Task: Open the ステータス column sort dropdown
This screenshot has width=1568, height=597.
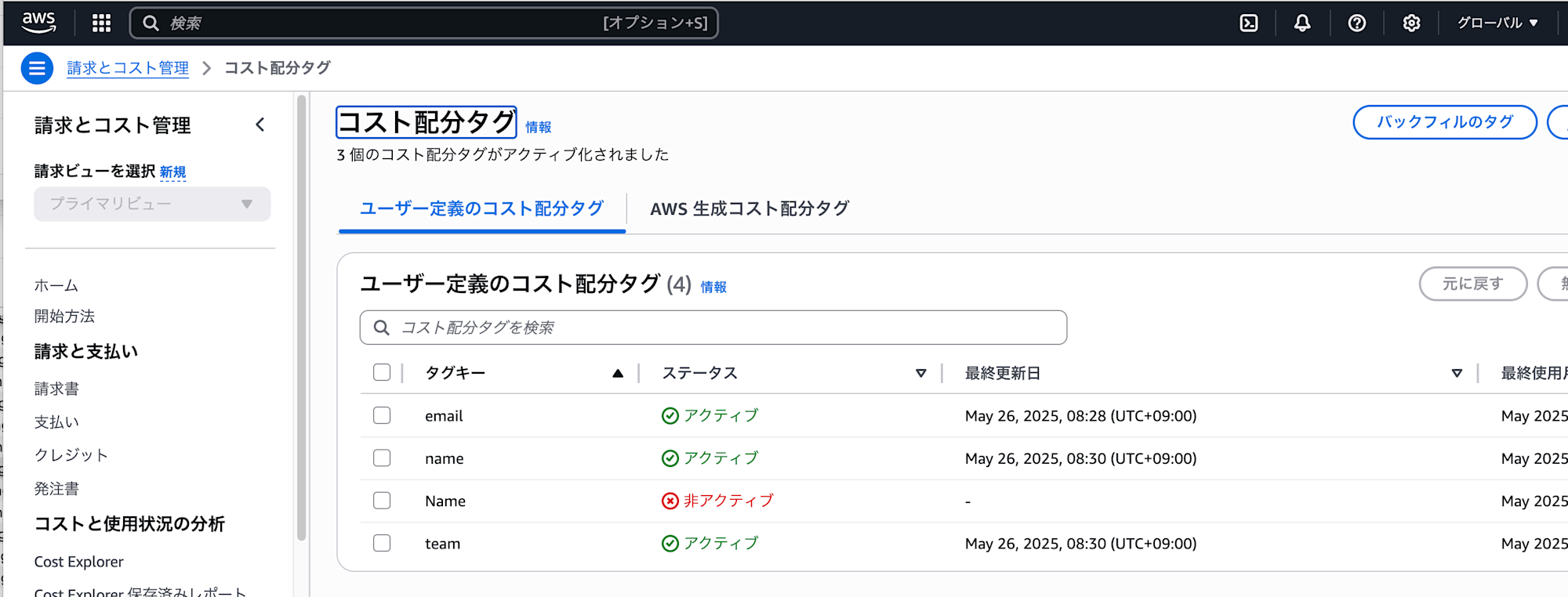Action: [921, 373]
